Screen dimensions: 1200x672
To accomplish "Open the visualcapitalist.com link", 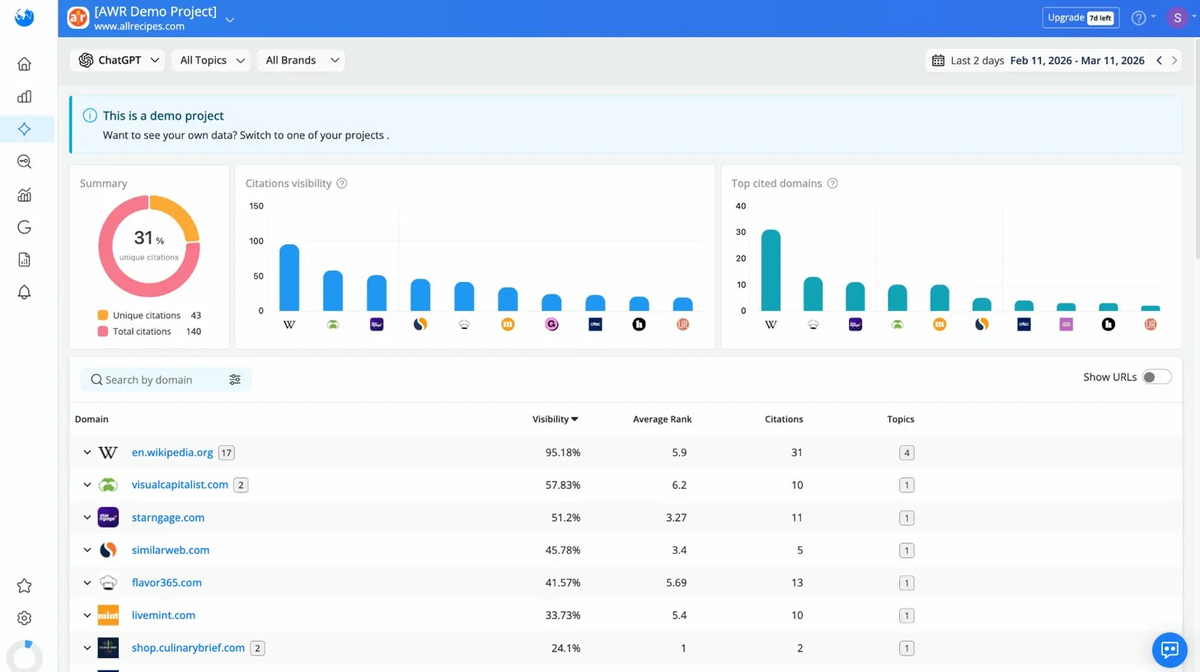I will 180,485.
